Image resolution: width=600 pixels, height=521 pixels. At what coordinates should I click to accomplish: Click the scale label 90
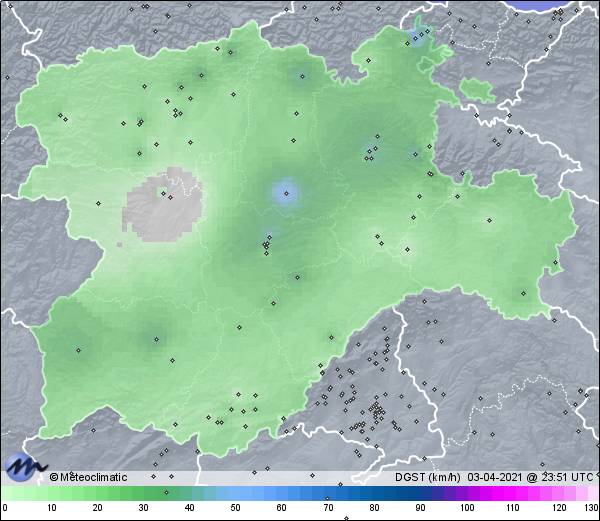(x=420, y=508)
